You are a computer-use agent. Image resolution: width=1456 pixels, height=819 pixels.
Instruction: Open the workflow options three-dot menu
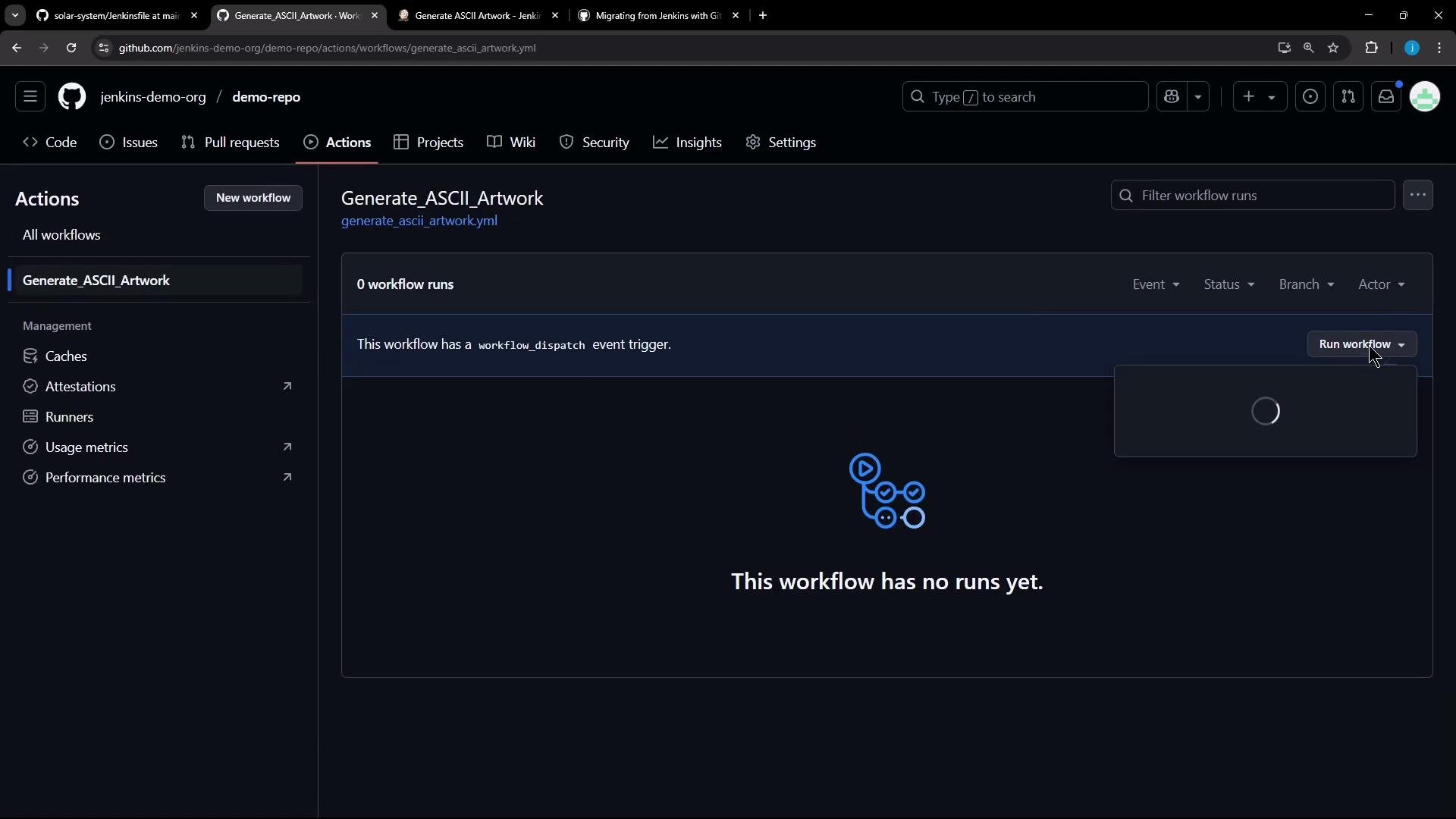coord(1418,196)
